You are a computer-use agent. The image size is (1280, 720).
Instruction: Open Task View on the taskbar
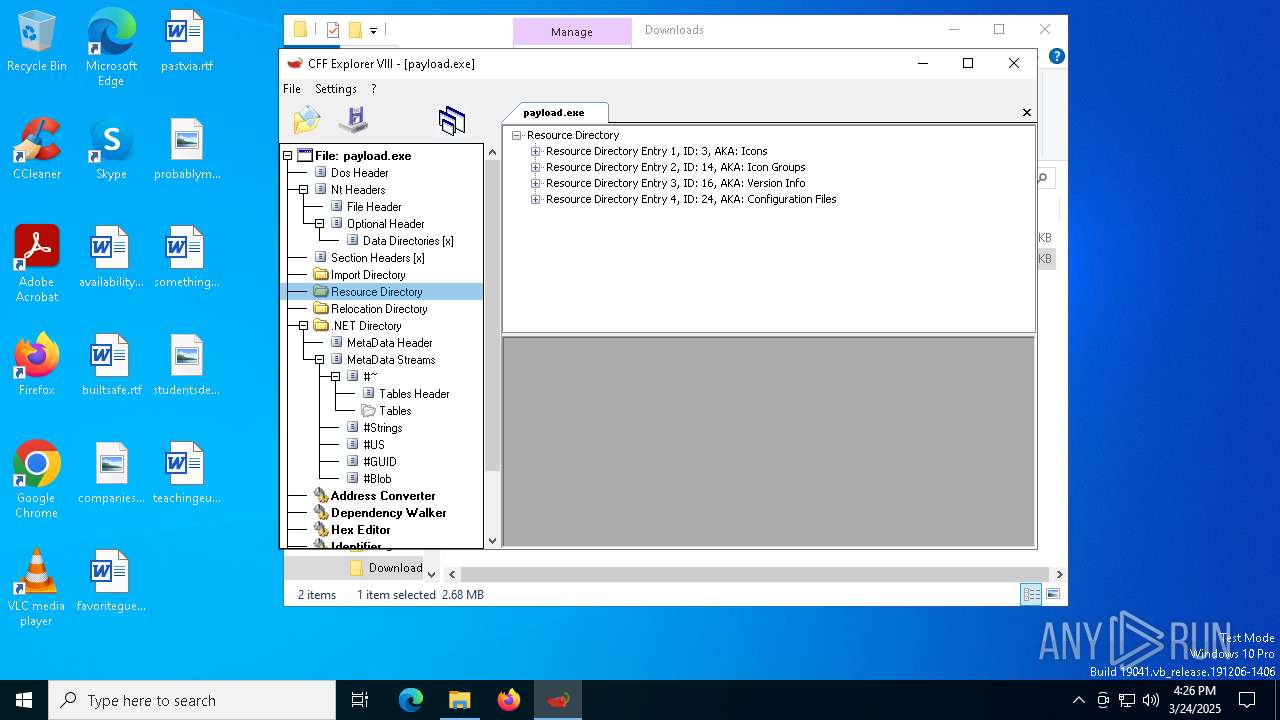click(x=360, y=700)
